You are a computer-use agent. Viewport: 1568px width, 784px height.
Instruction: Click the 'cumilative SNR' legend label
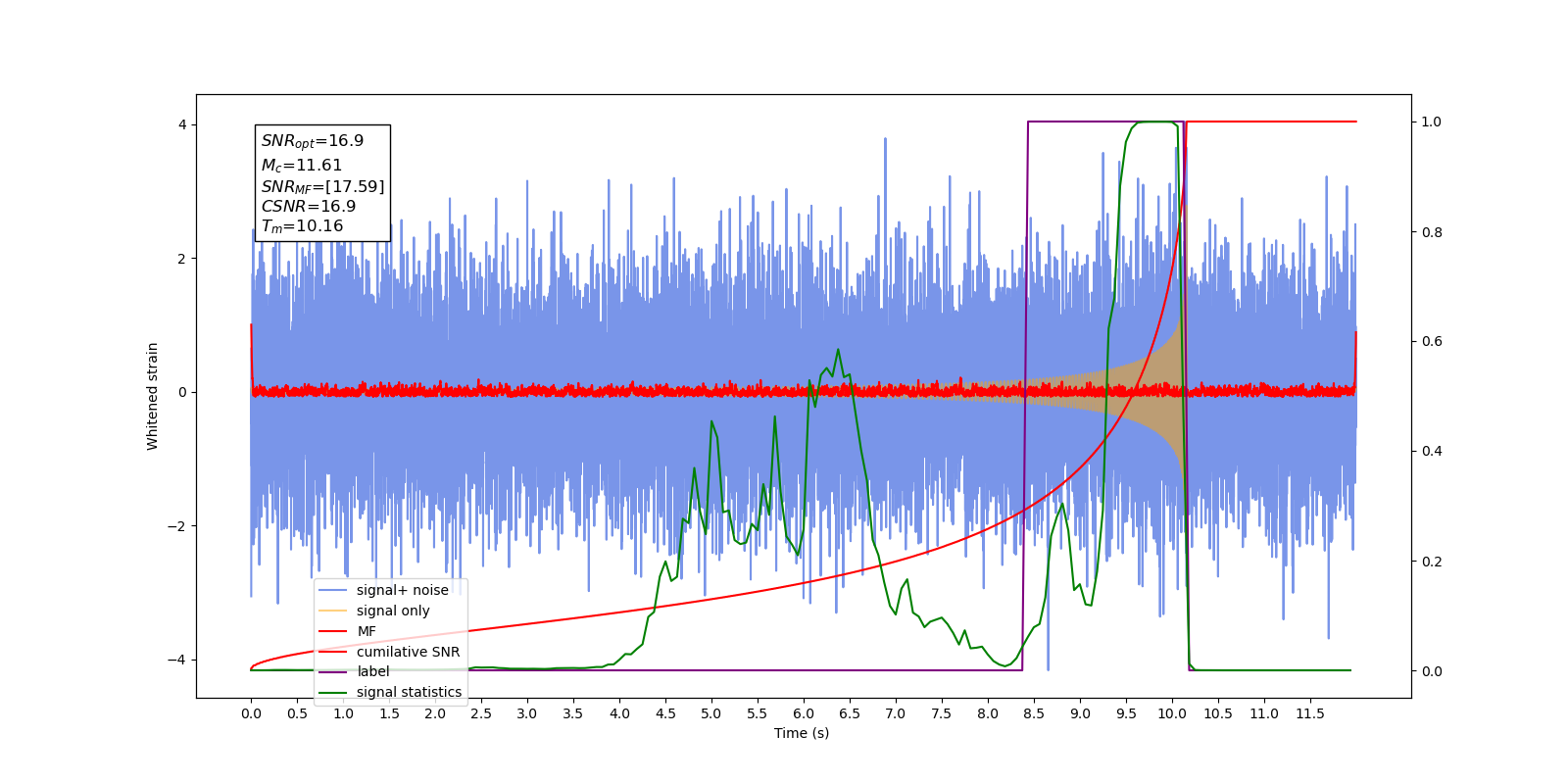(408, 652)
